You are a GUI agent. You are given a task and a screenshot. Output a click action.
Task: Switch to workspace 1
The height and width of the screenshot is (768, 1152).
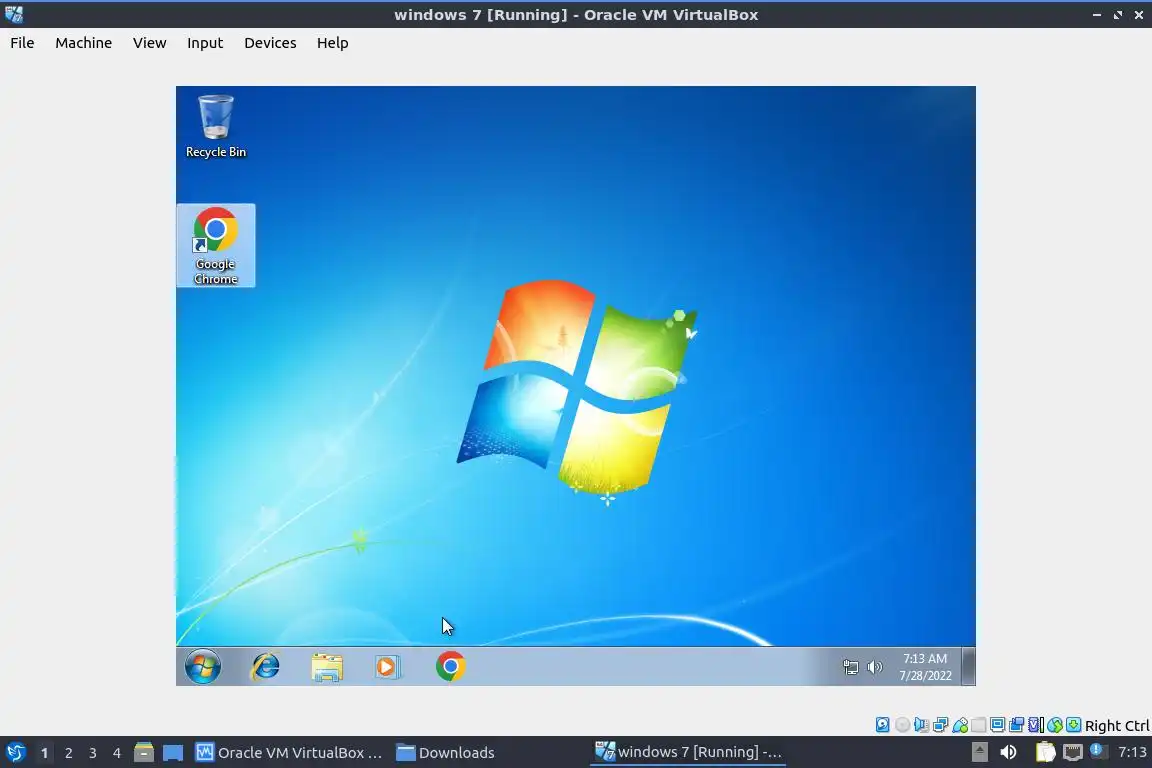click(x=44, y=753)
